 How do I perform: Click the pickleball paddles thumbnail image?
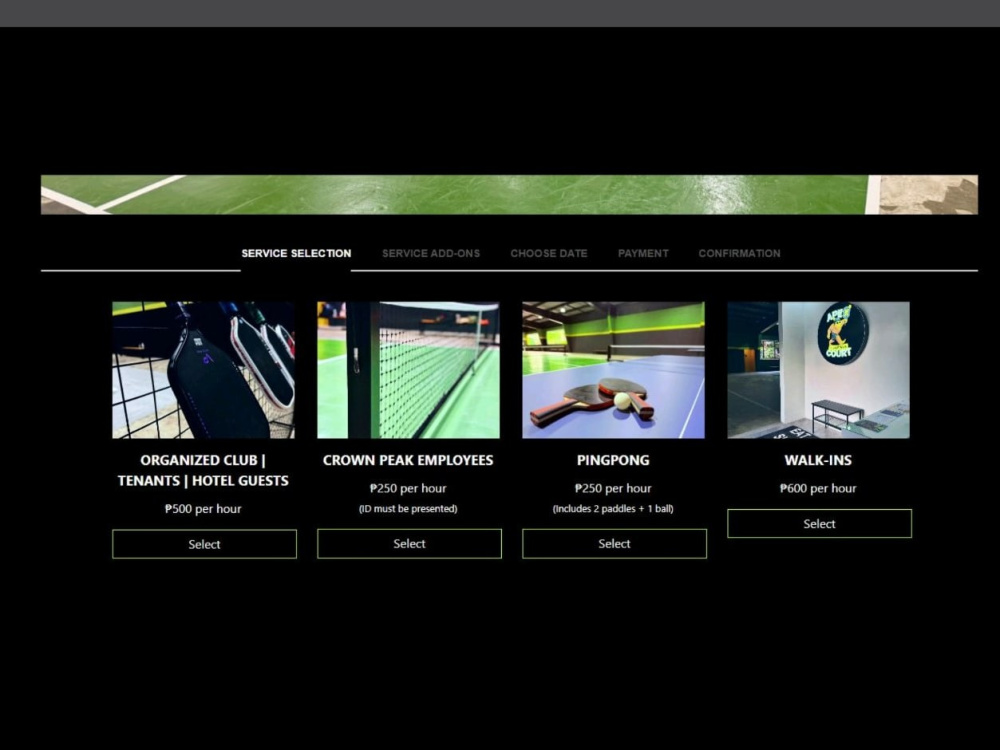203,370
